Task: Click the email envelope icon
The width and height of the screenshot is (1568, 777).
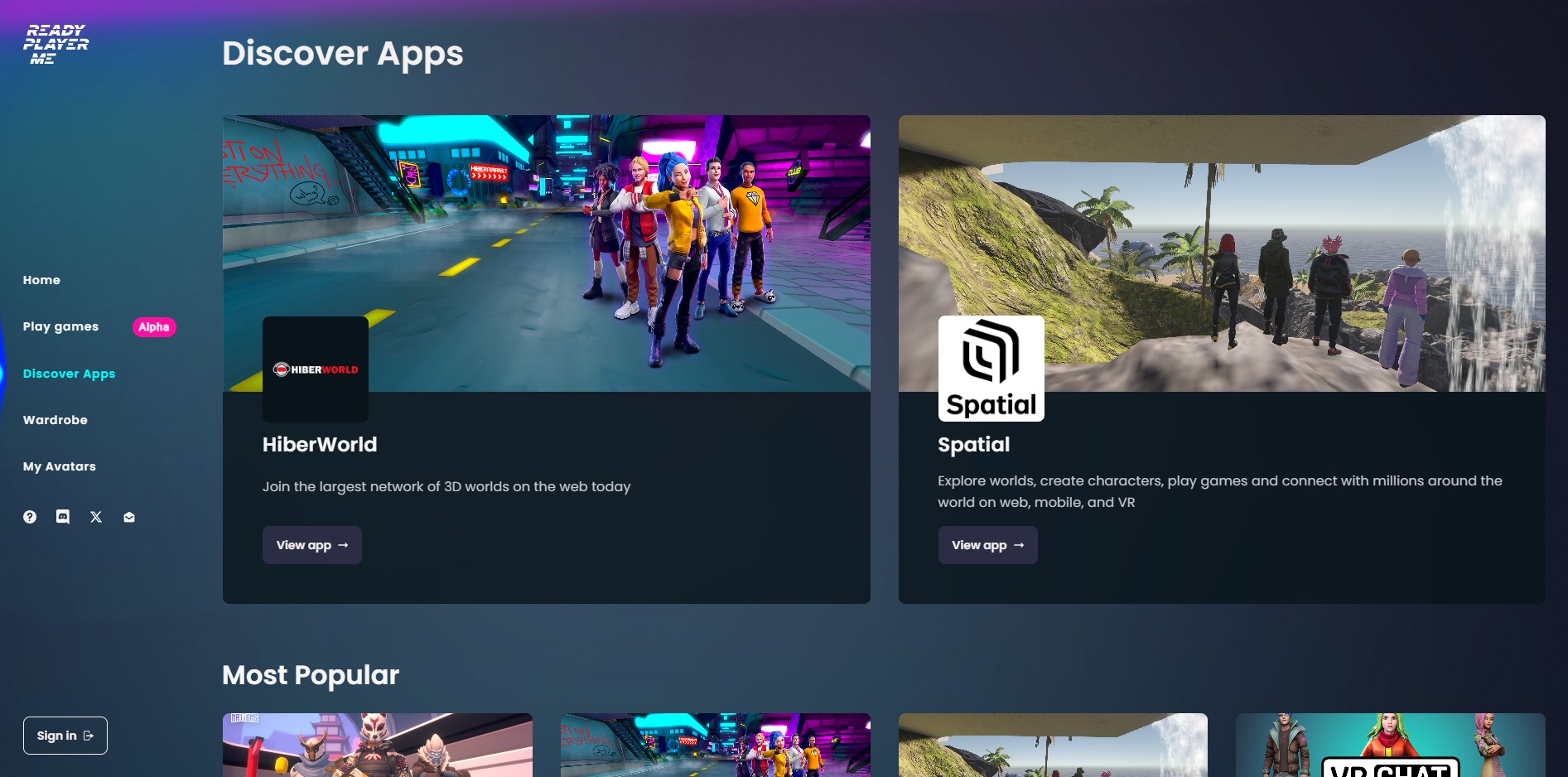Action: (129, 517)
